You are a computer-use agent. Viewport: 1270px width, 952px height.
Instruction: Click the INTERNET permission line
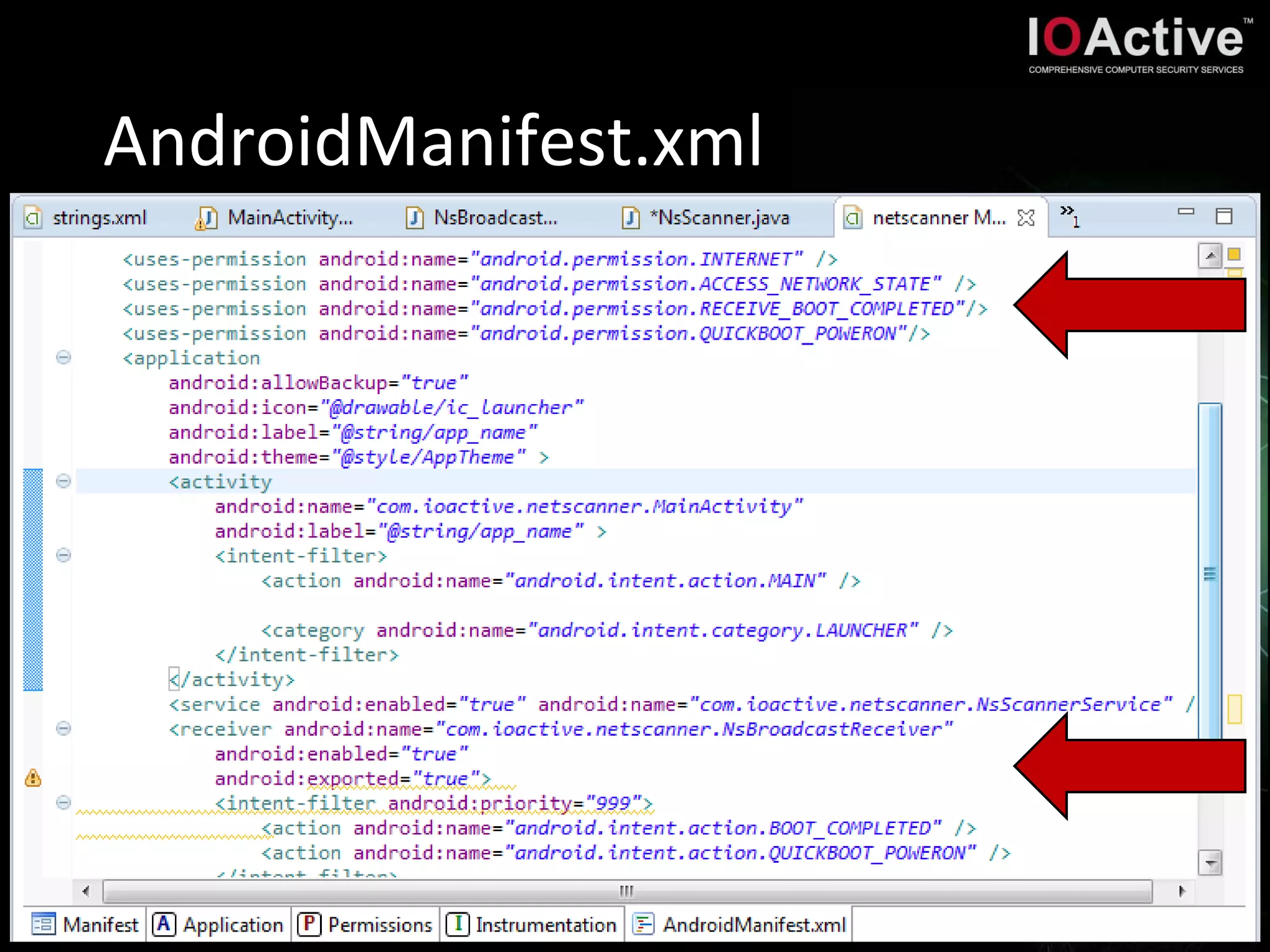click(480, 258)
